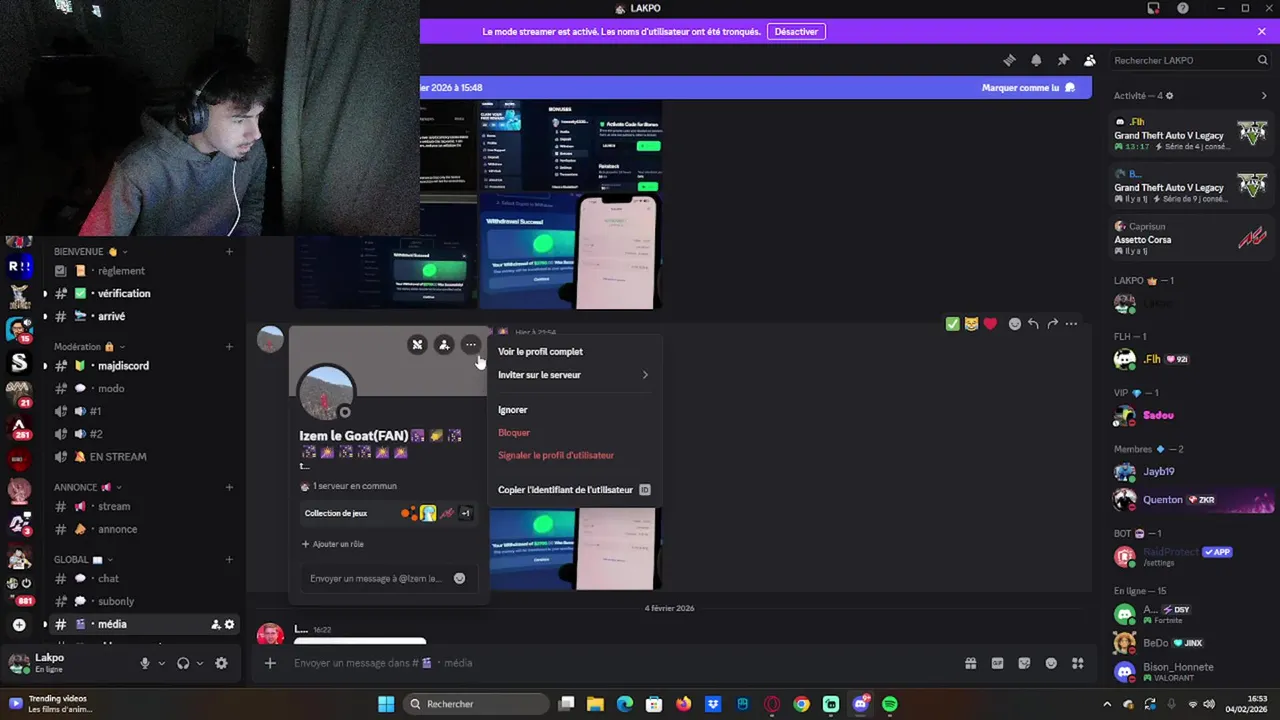Open the gift icon in message bar

coord(970,663)
